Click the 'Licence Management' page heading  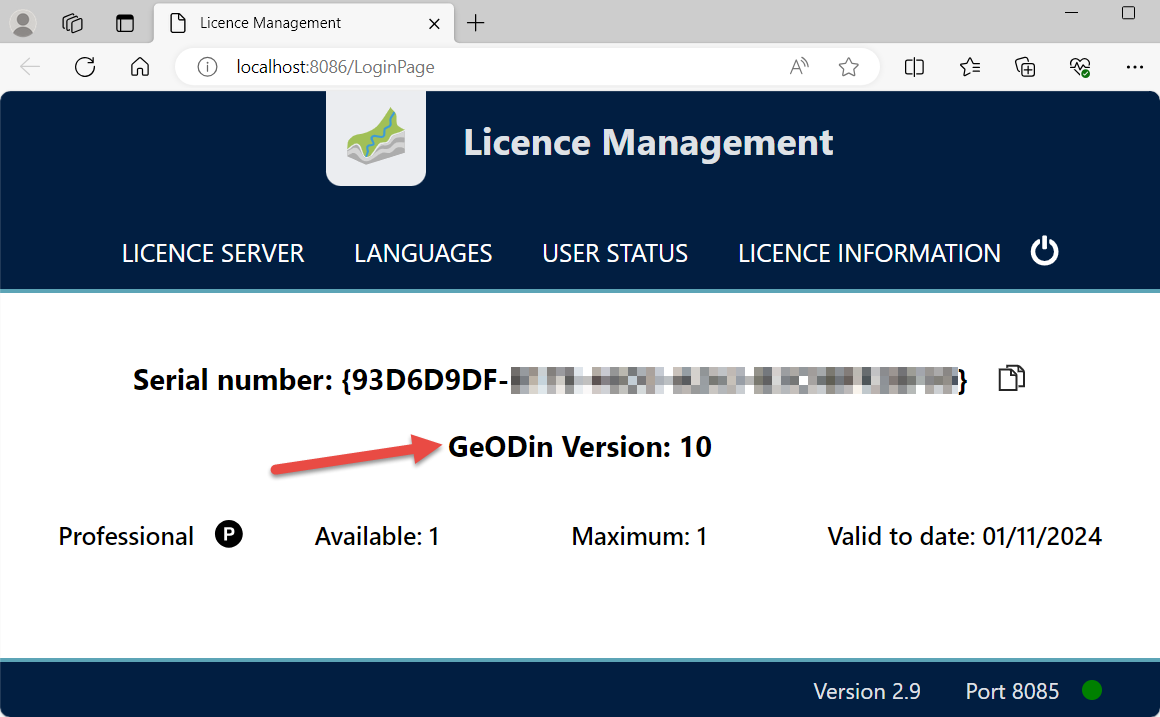[x=648, y=142]
